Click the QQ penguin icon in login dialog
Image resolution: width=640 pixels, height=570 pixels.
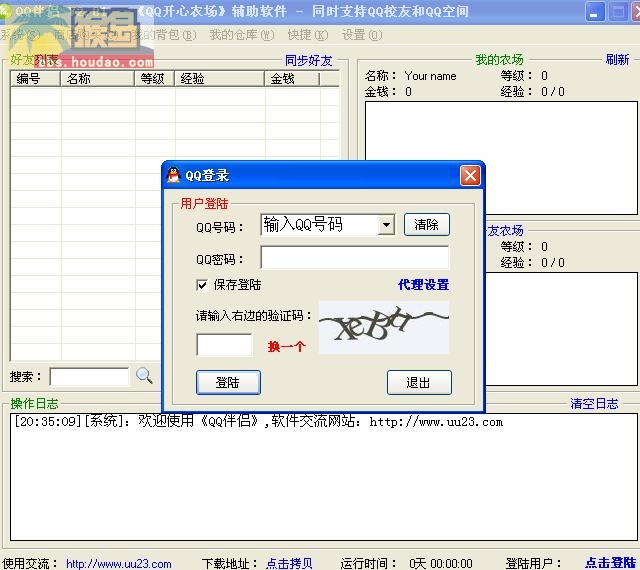coord(173,175)
